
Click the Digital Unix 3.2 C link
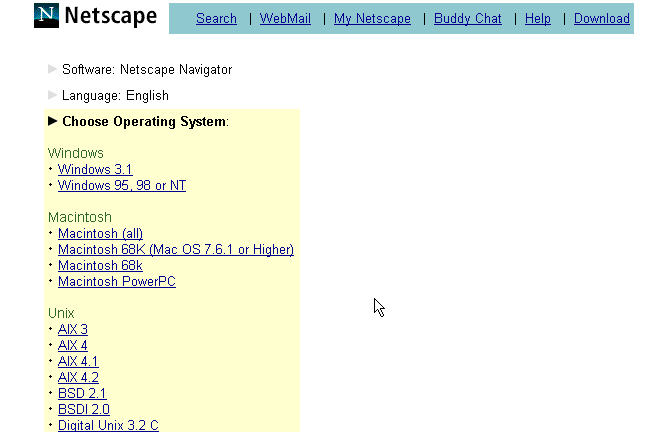108,425
